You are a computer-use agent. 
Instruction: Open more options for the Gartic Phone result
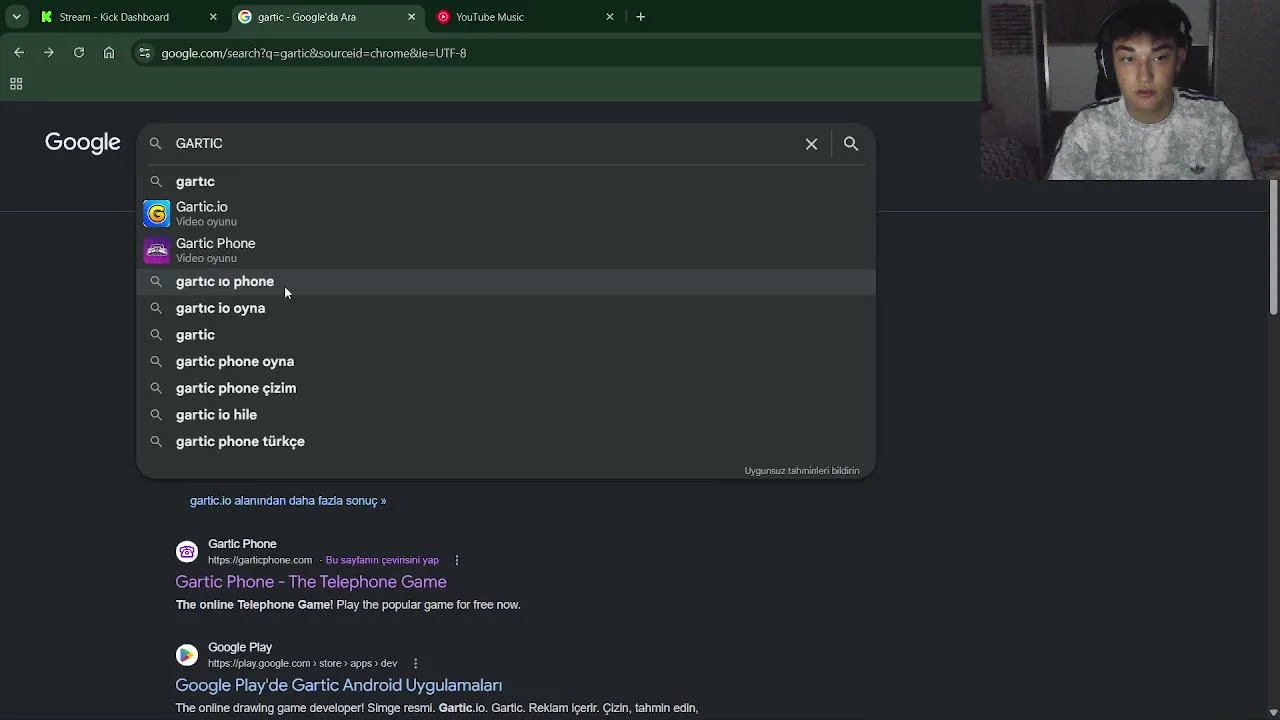click(x=457, y=560)
